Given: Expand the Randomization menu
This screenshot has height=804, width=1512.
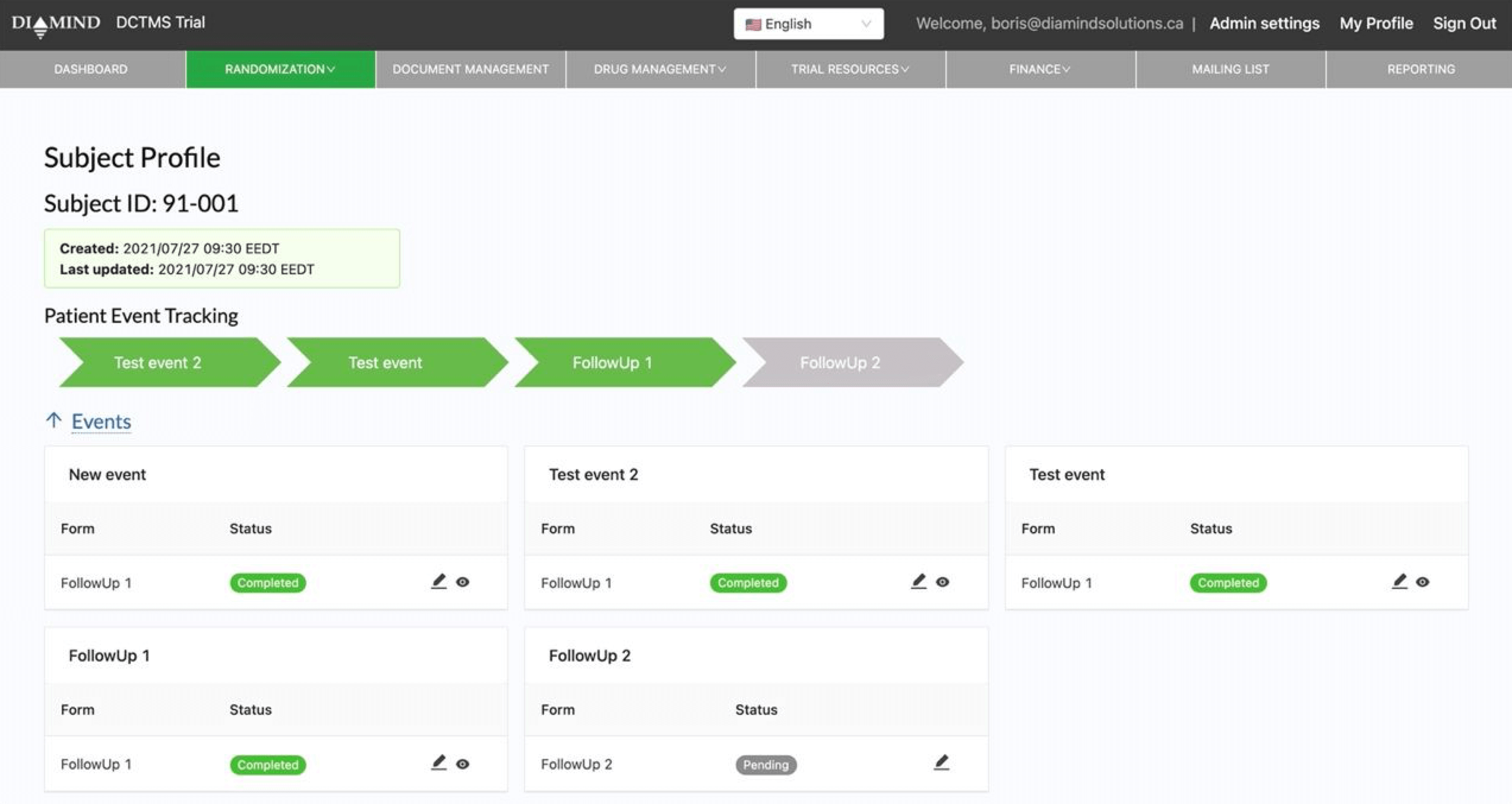Looking at the screenshot, I should pos(280,69).
